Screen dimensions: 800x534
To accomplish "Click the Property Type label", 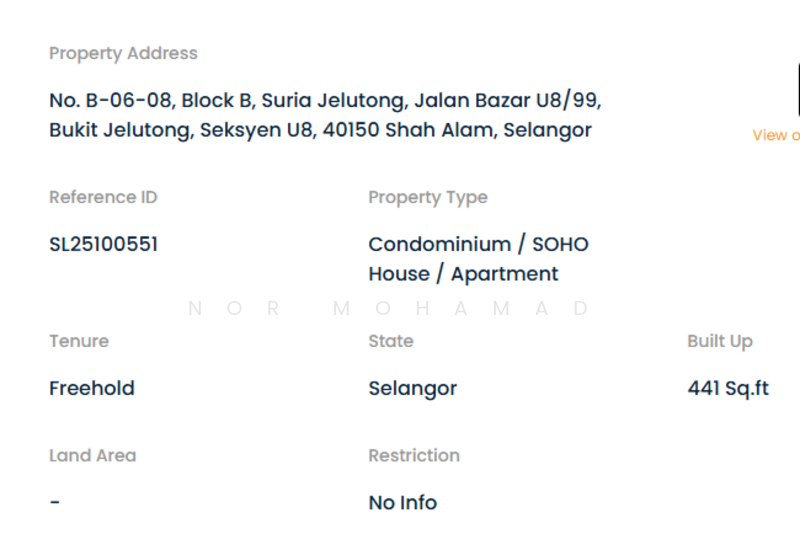I will (427, 197).
